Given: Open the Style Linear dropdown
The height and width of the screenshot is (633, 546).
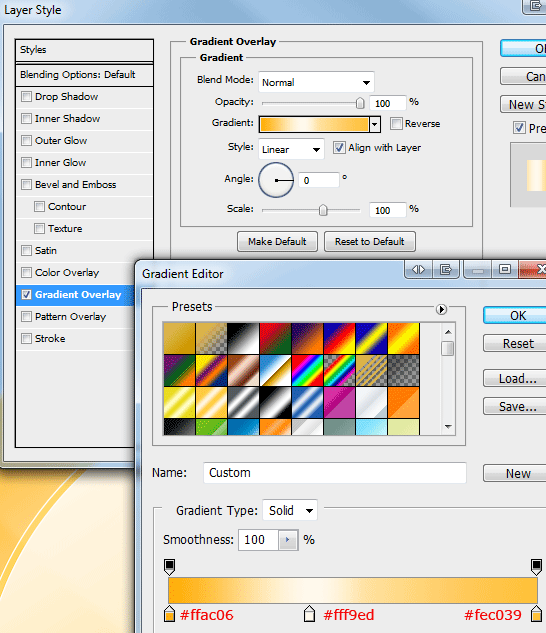Looking at the screenshot, I should pos(291,149).
